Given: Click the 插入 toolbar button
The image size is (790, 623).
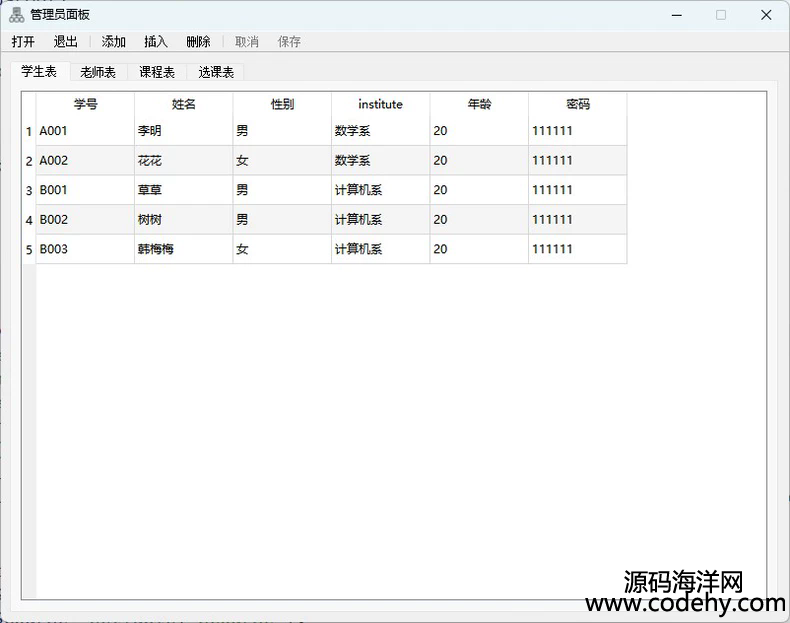Looking at the screenshot, I should (x=156, y=42).
